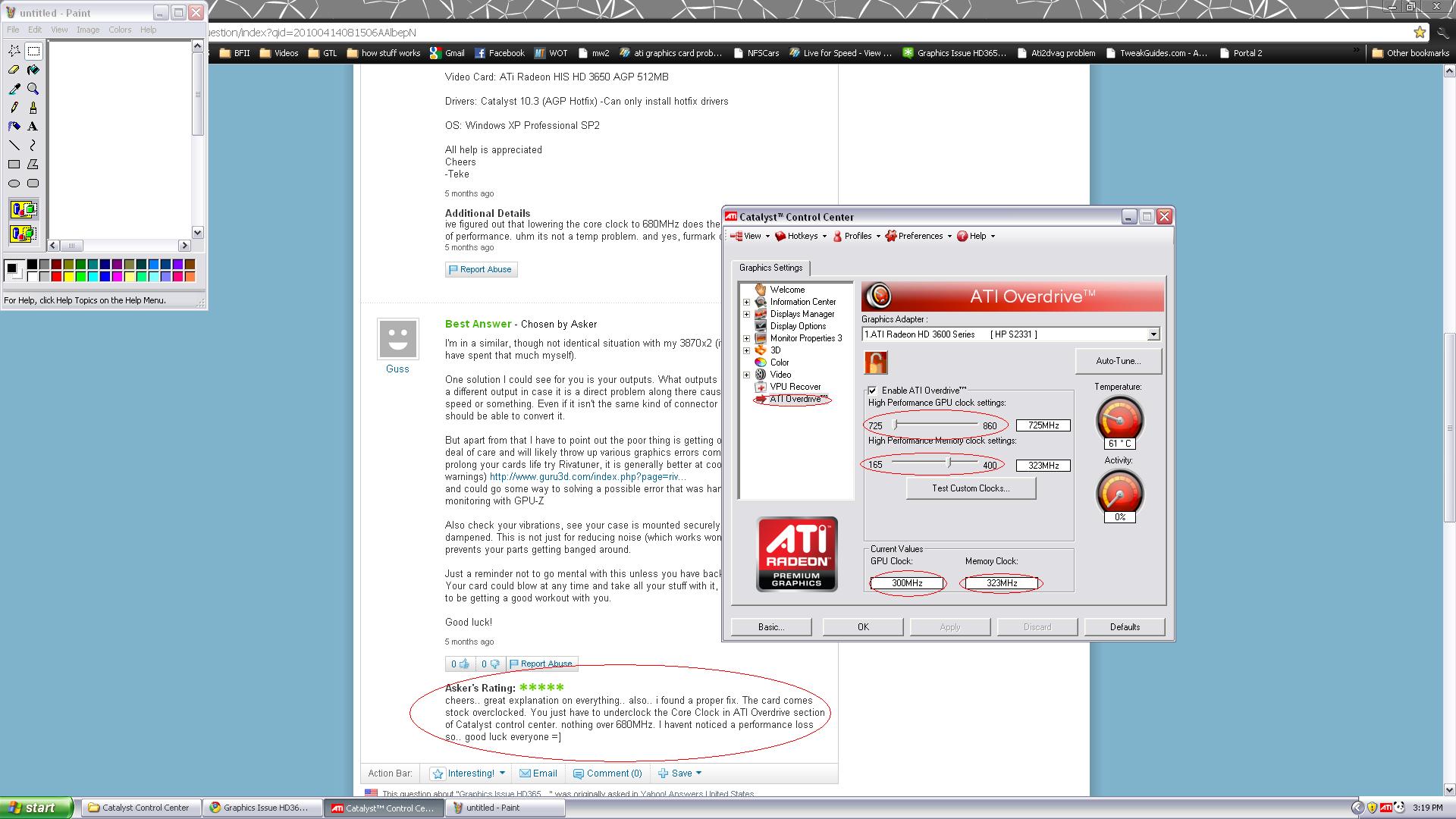
Task: Pick the Magnifier tool in Paint
Action: coord(33,89)
